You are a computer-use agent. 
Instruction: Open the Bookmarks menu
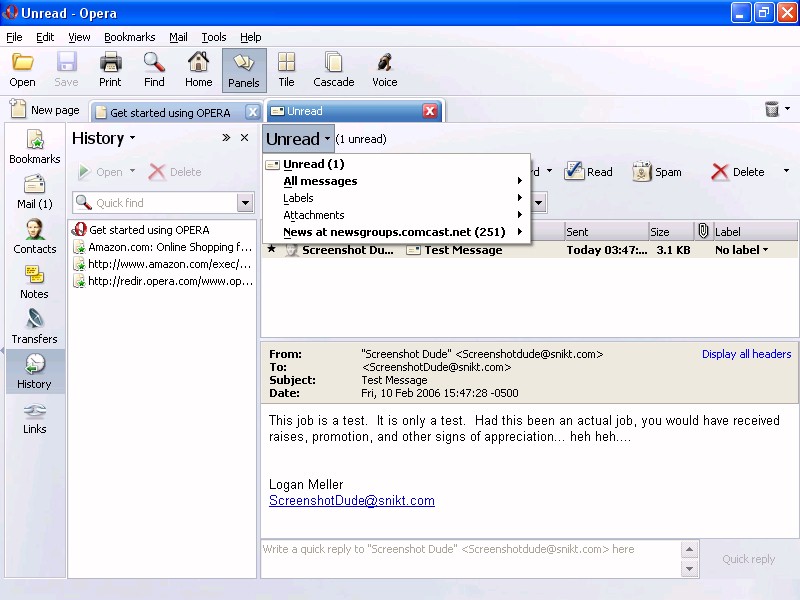point(129,37)
